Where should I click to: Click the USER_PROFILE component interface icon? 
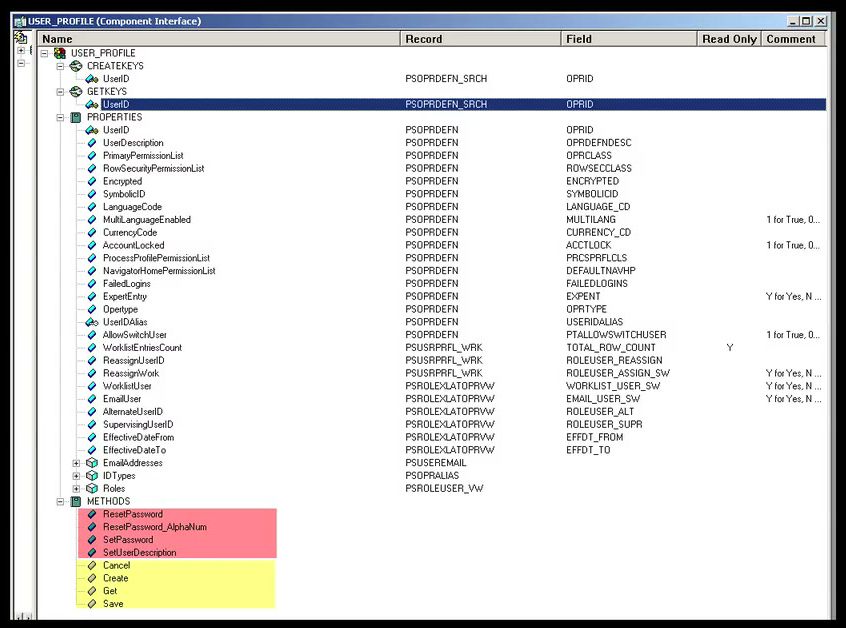pyautogui.click(x=60, y=53)
